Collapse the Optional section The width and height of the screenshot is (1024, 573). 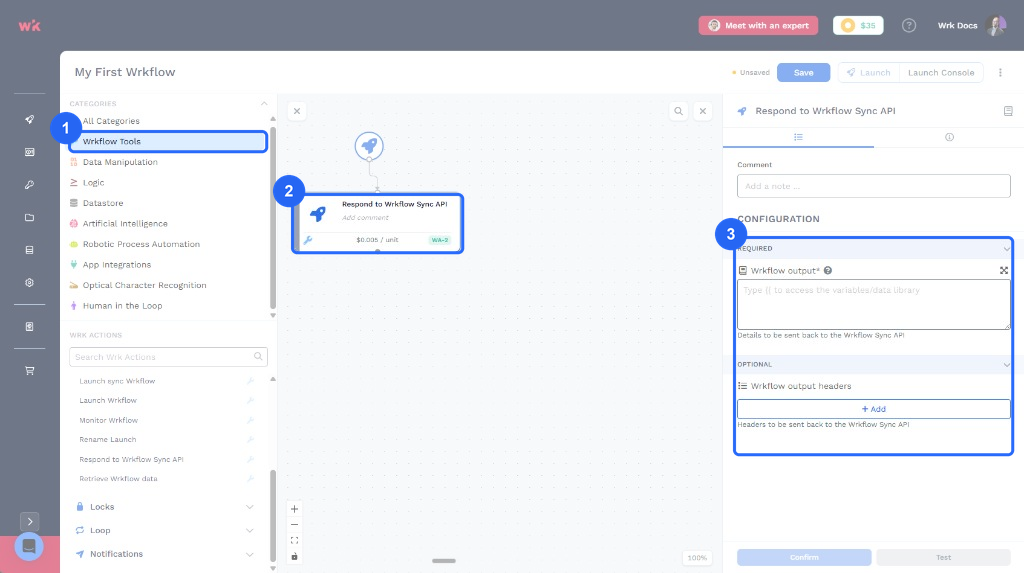(1006, 365)
